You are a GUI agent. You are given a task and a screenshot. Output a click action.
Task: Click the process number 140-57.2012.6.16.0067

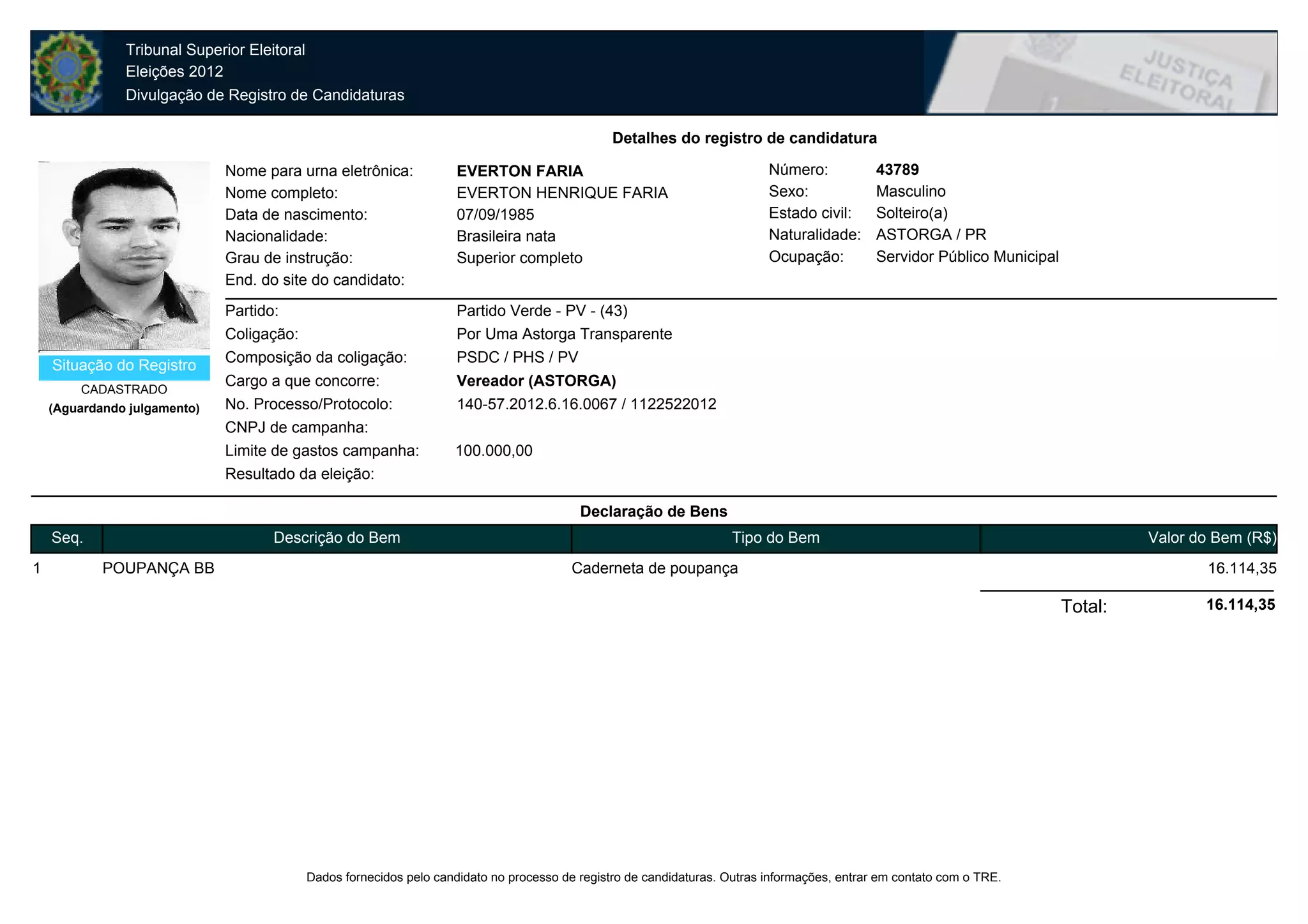pos(536,404)
